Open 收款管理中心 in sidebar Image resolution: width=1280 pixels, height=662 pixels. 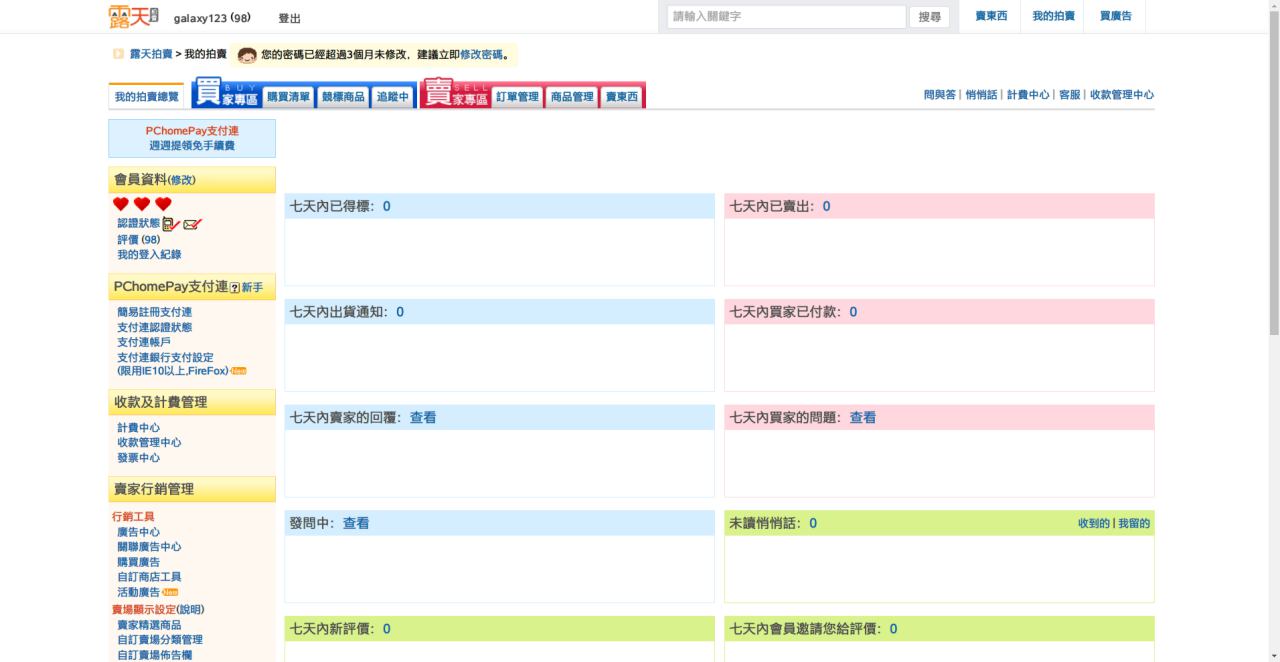tap(149, 443)
